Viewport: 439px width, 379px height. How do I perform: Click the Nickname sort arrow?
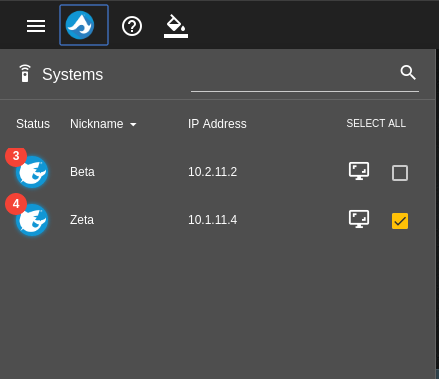[133, 125]
